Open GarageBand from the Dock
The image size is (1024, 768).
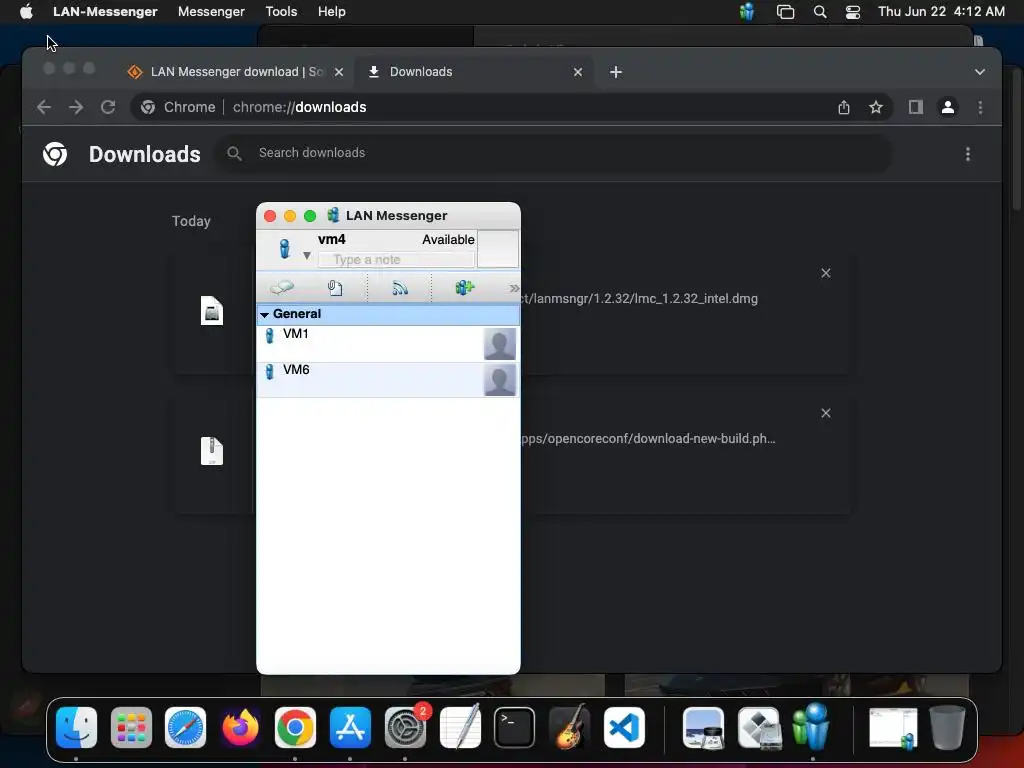click(569, 726)
